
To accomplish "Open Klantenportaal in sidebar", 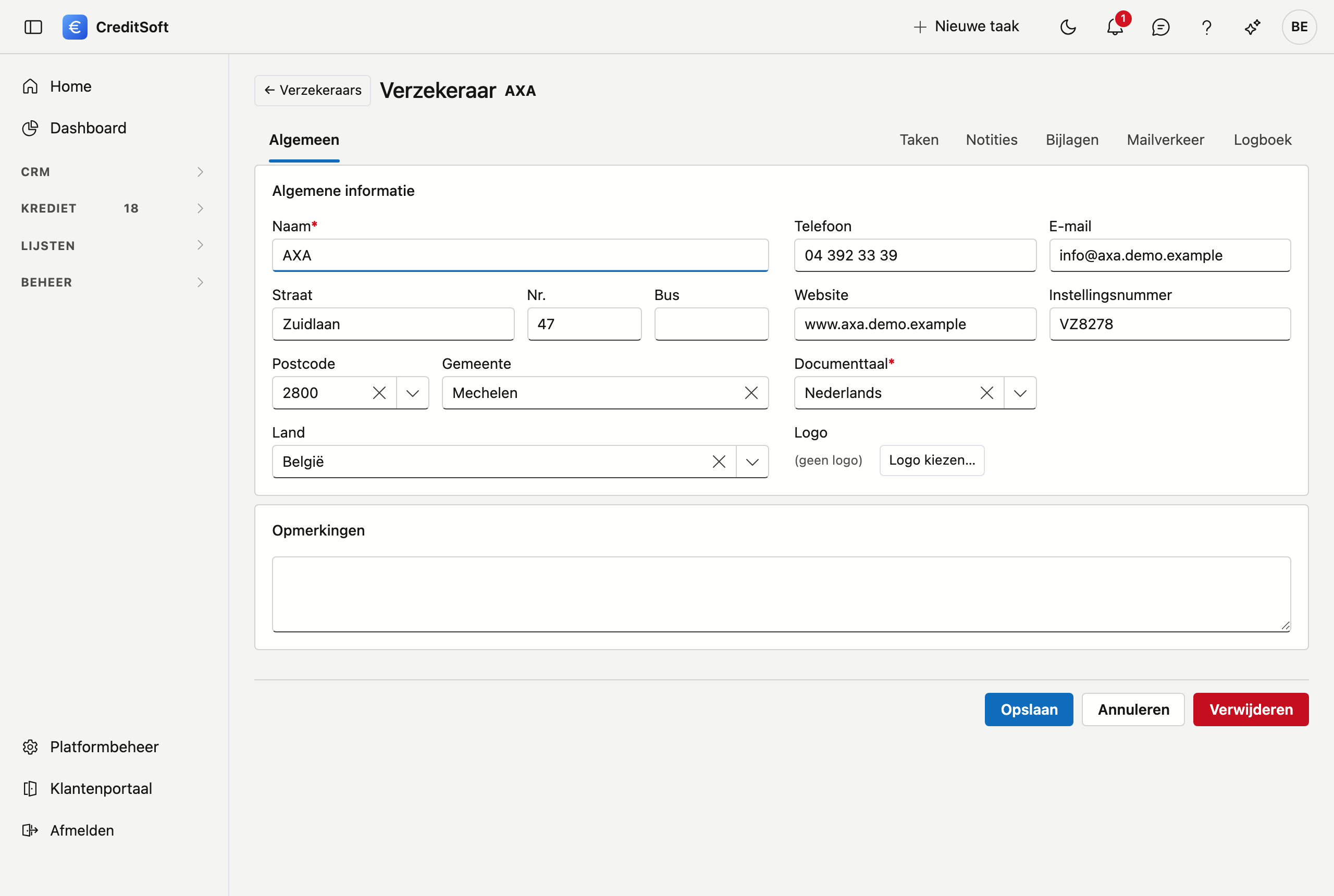I will tap(87, 789).
